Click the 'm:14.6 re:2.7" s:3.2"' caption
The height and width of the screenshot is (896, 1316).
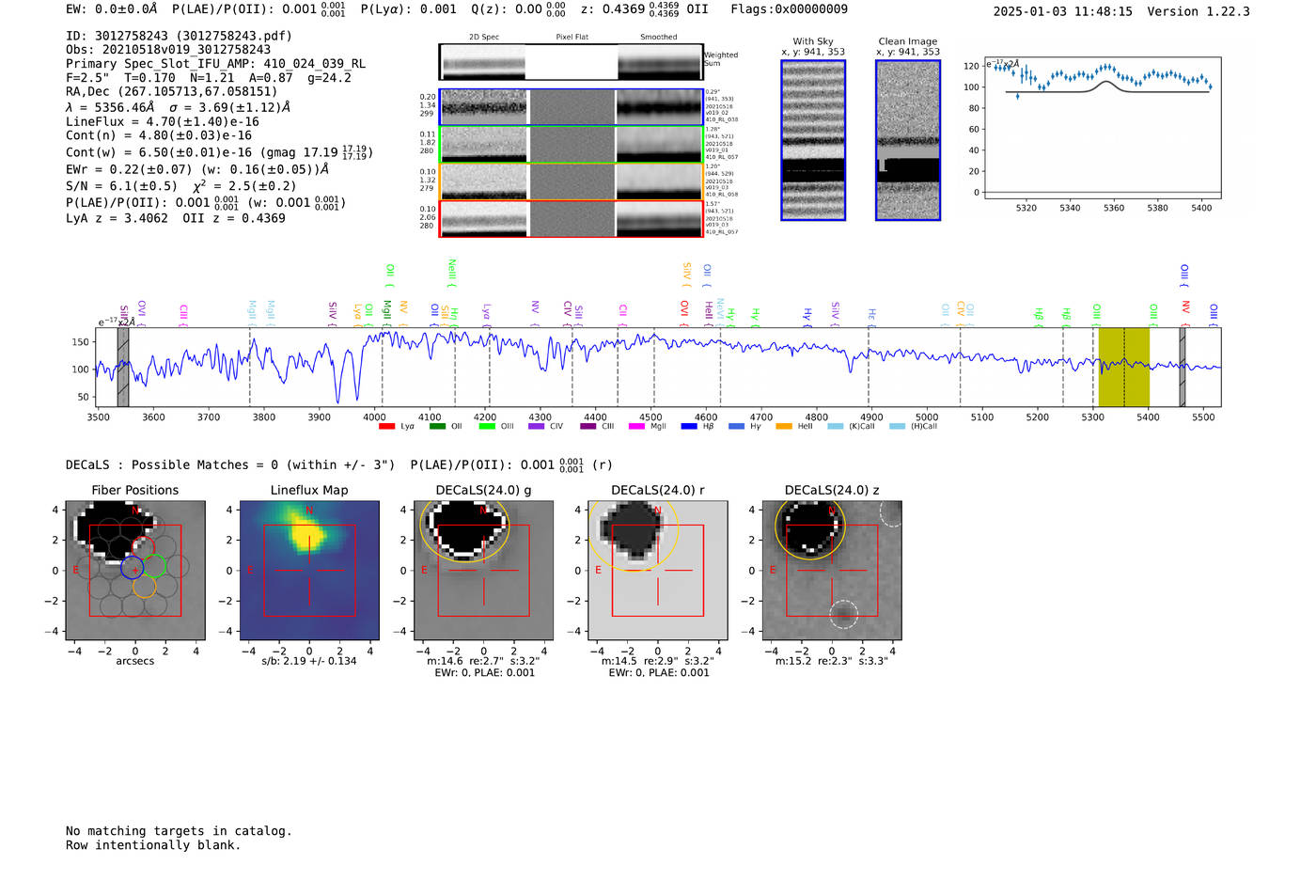pos(483,661)
